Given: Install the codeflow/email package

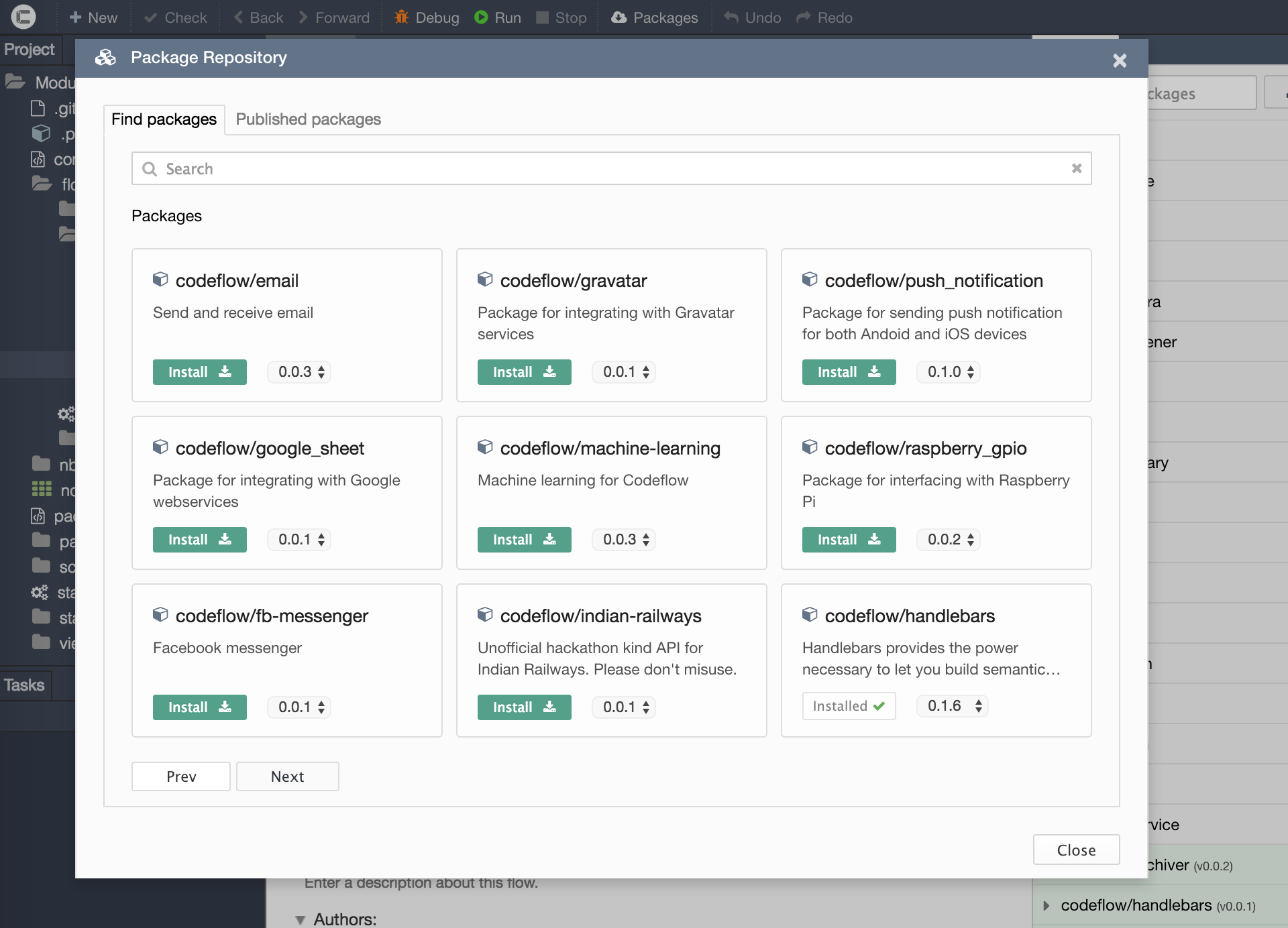Looking at the screenshot, I should [199, 372].
